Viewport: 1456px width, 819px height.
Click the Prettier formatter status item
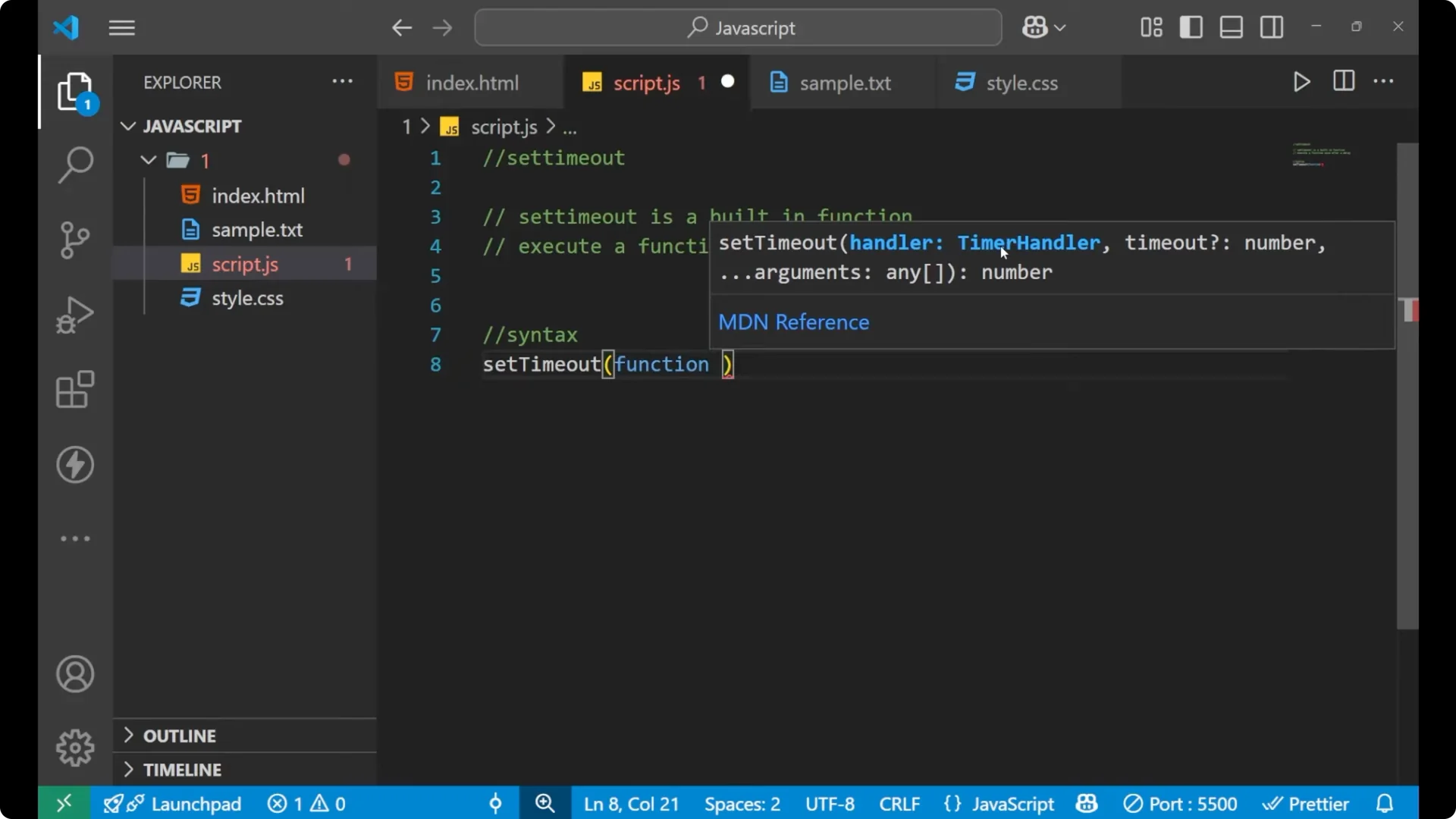1307,803
